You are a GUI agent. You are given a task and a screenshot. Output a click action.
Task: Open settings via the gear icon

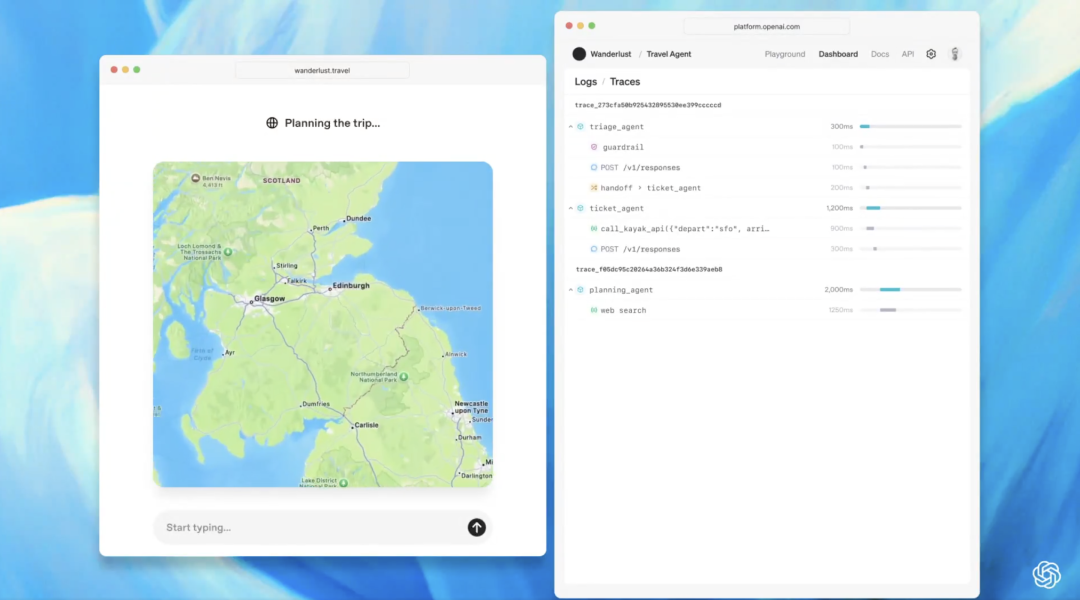click(931, 54)
